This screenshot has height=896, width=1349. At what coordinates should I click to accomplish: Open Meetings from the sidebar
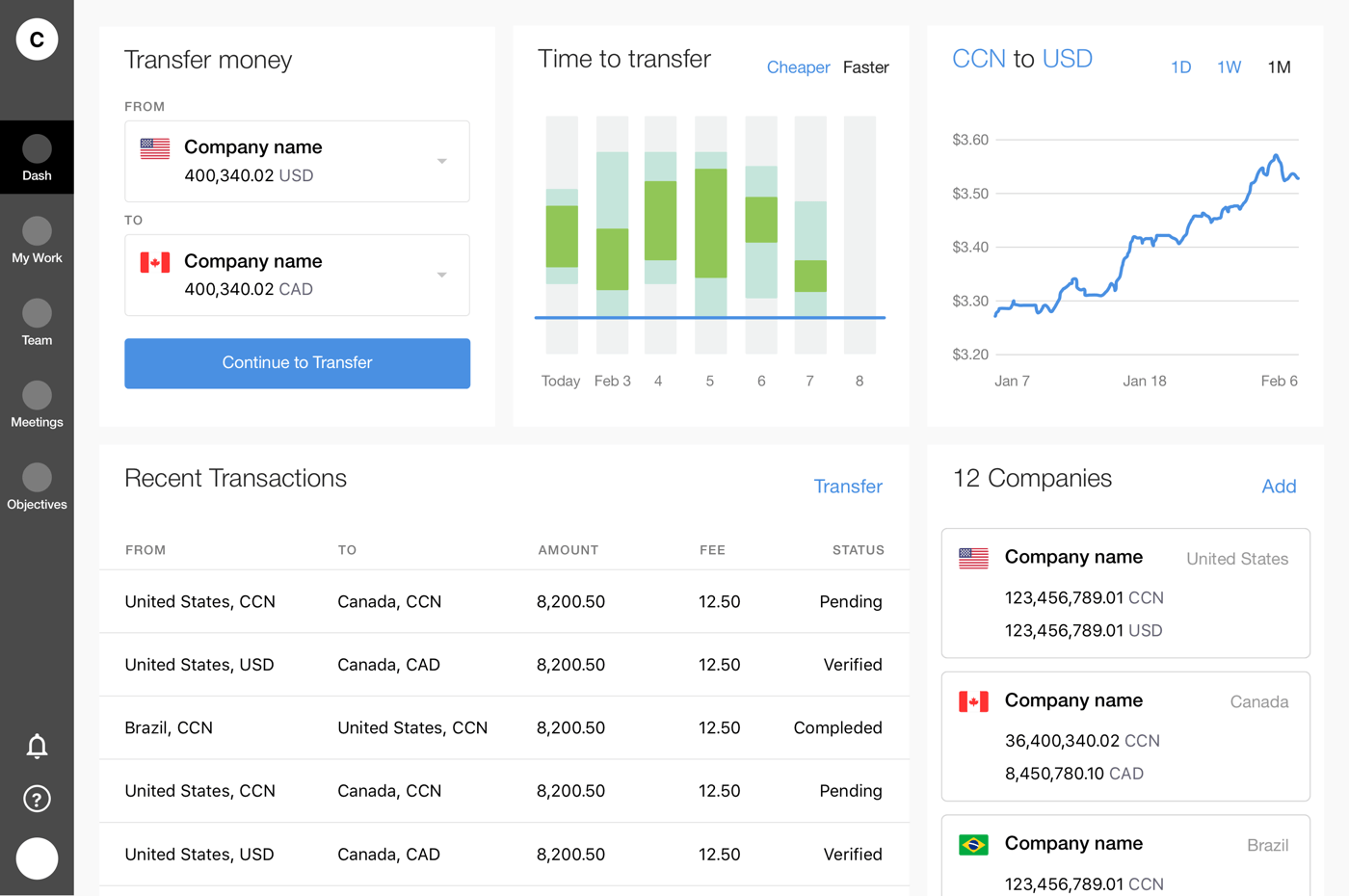37,404
